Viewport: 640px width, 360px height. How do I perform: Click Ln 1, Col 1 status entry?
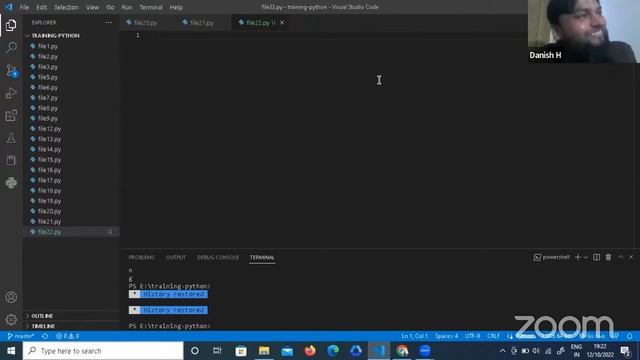tap(414, 336)
